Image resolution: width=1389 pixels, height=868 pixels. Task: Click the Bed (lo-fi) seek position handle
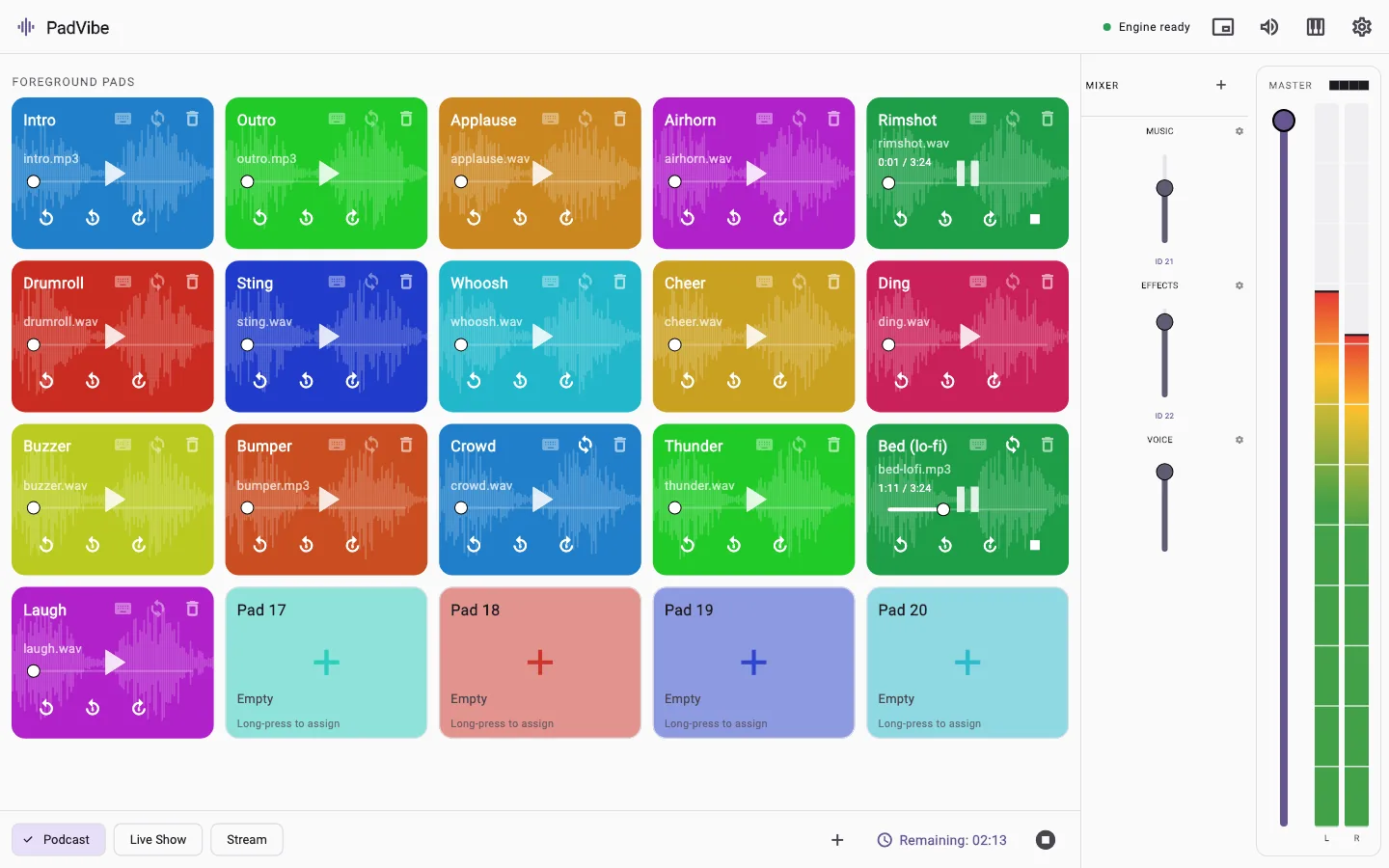pyautogui.click(x=943, y=509)
